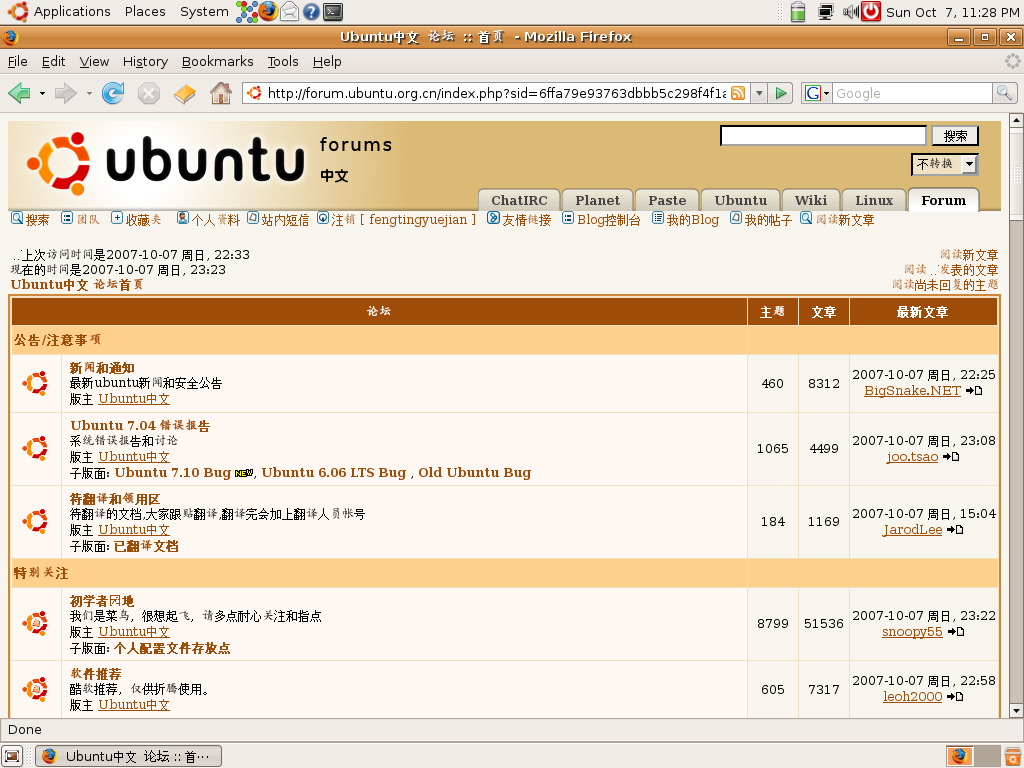Click the RSS feed icon in address bar
Screen dimensions: 1024x768
(x=738, y=93)
